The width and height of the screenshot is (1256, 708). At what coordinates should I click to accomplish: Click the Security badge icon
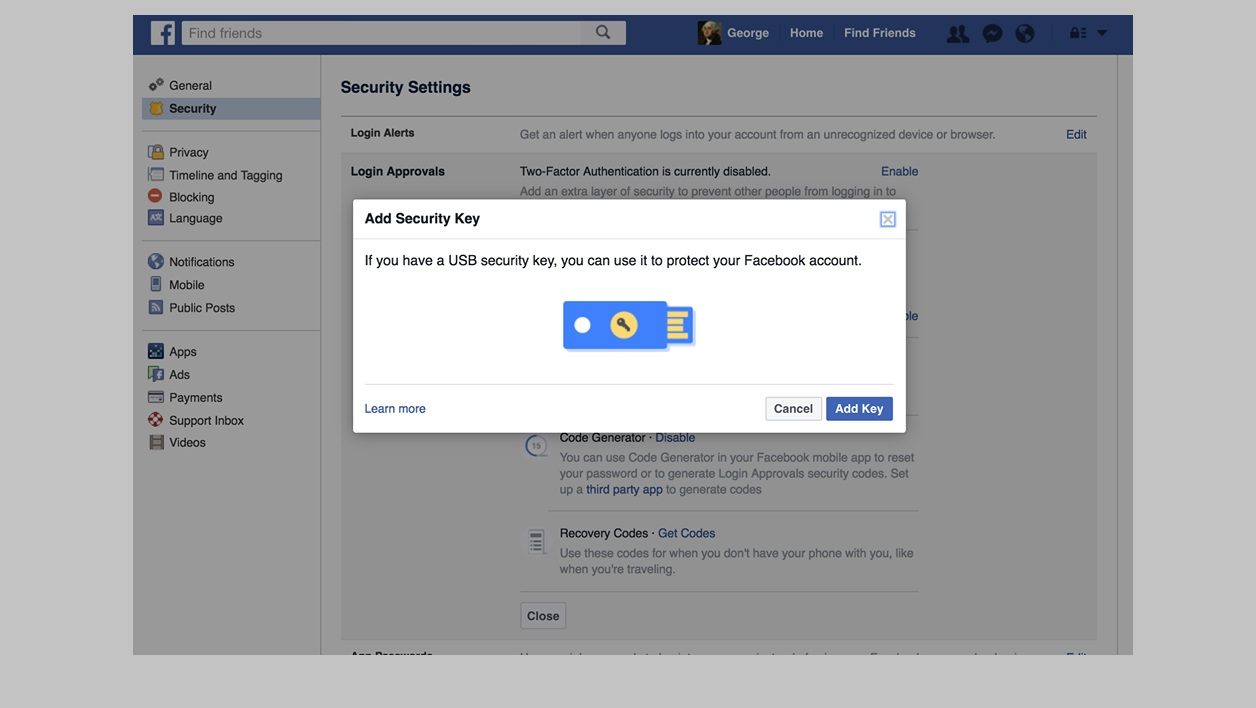click(156, 108)
